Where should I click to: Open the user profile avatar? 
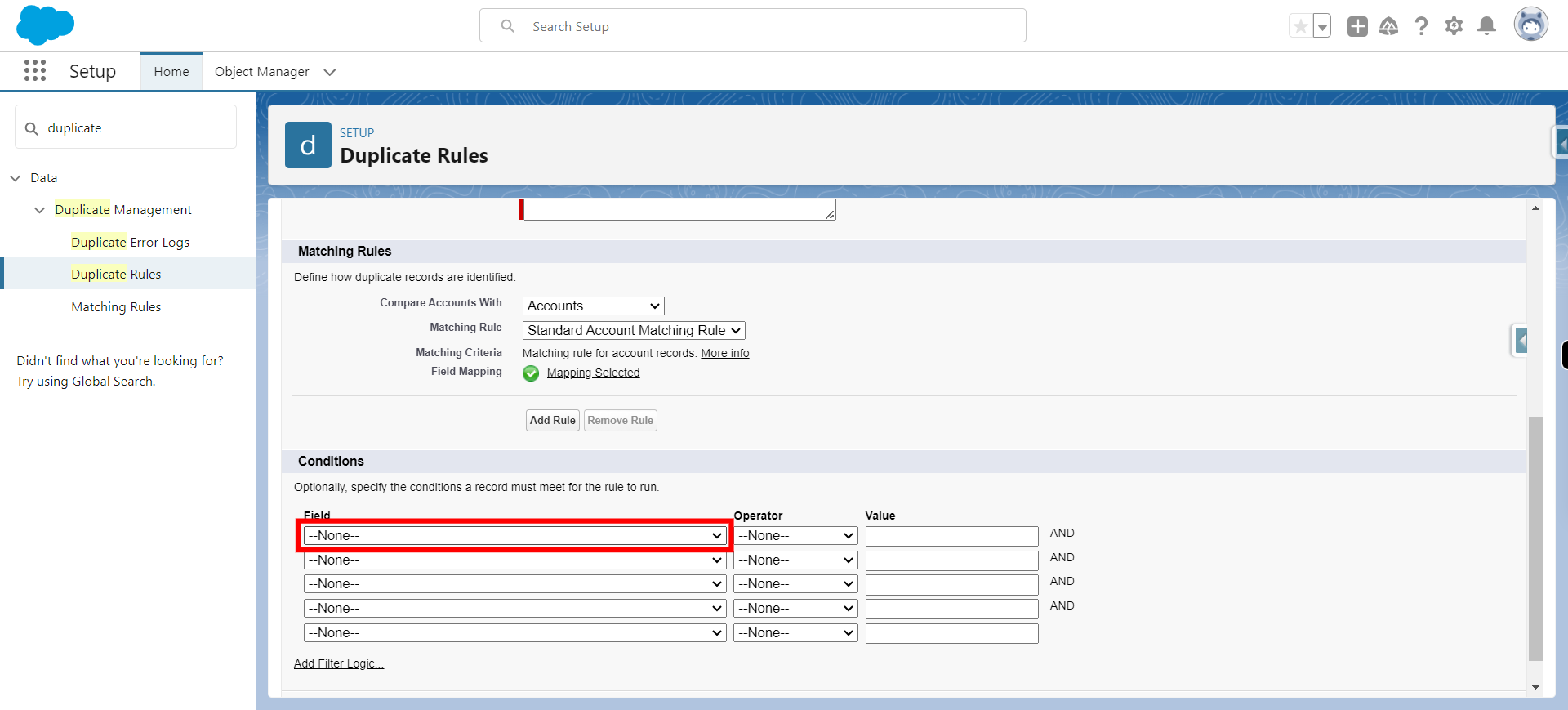coord(1531,25)
